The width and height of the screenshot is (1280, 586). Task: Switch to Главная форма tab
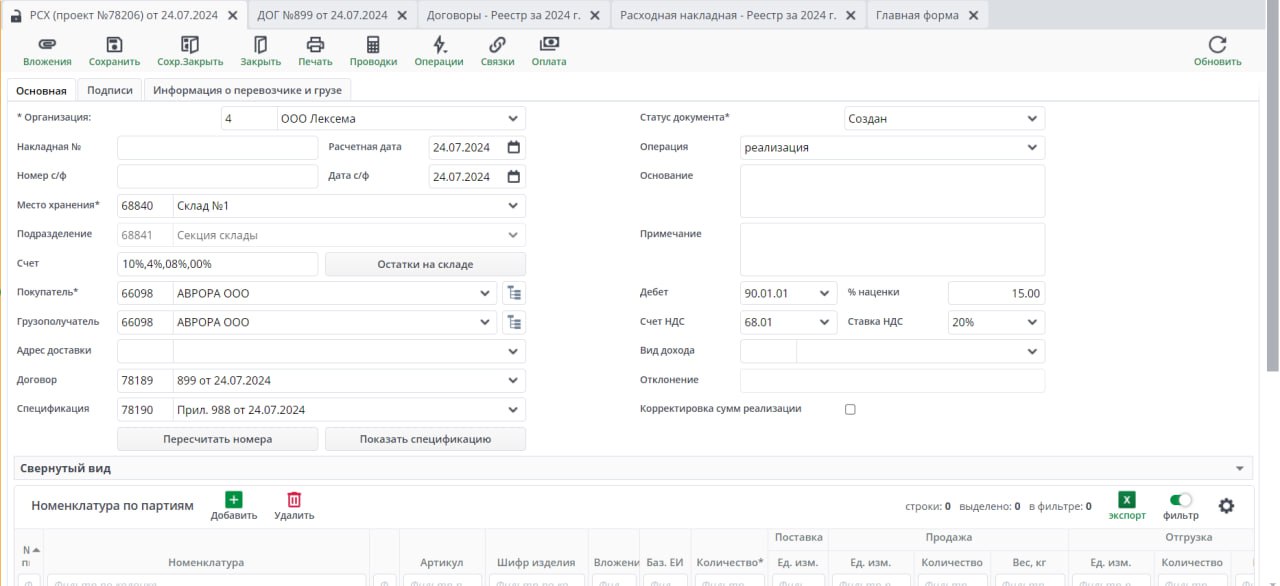click(x=917, y=15)
